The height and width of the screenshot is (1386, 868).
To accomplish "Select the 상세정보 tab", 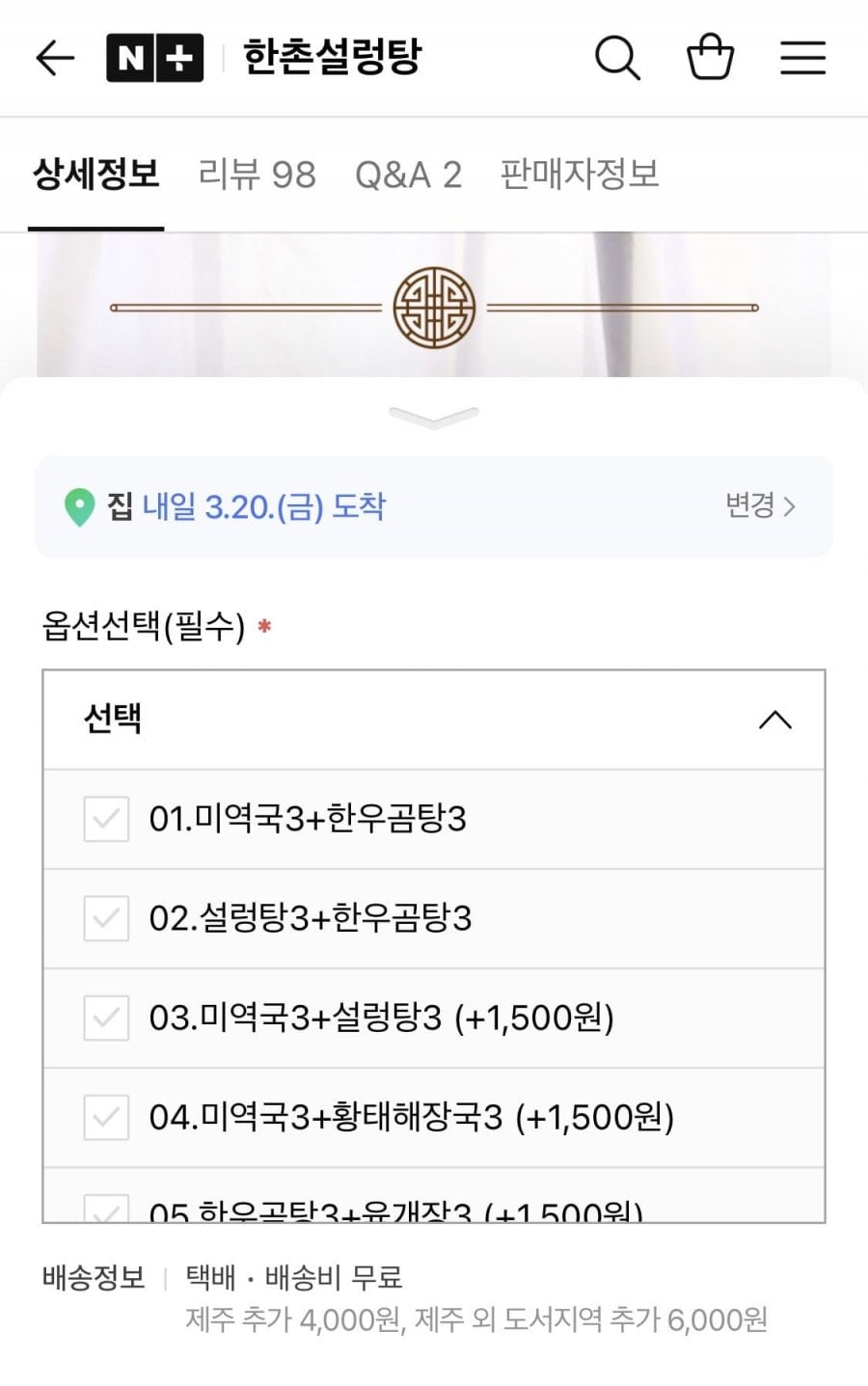I will coord(95,175).
